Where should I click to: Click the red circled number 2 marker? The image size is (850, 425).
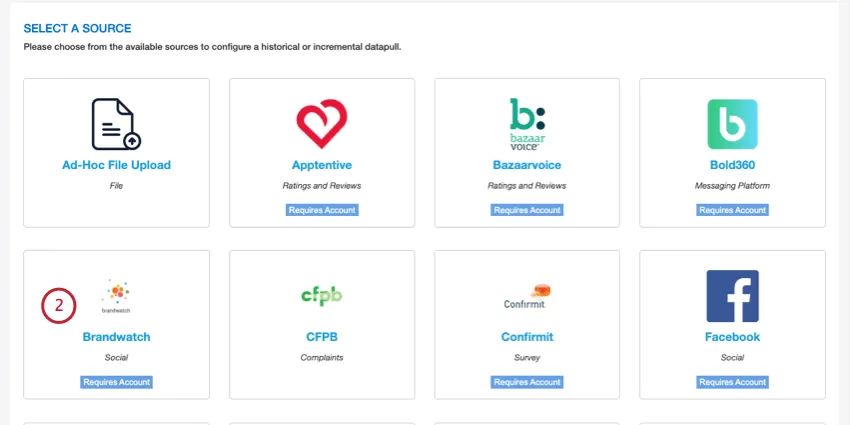tap(59, 305)
